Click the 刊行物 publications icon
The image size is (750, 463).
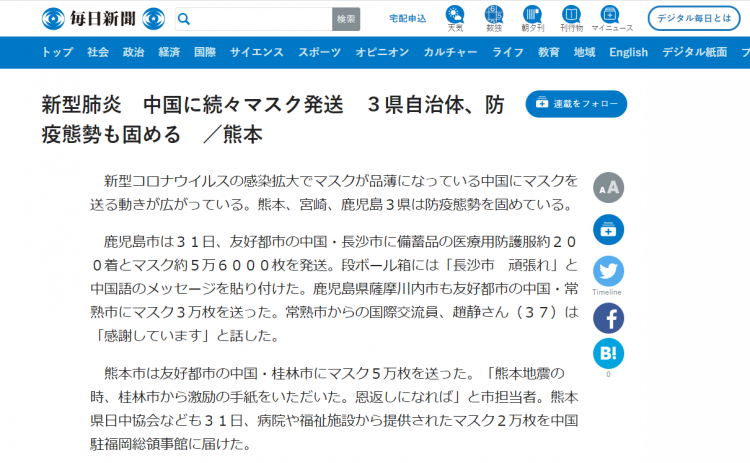click(x=571, y=17)
